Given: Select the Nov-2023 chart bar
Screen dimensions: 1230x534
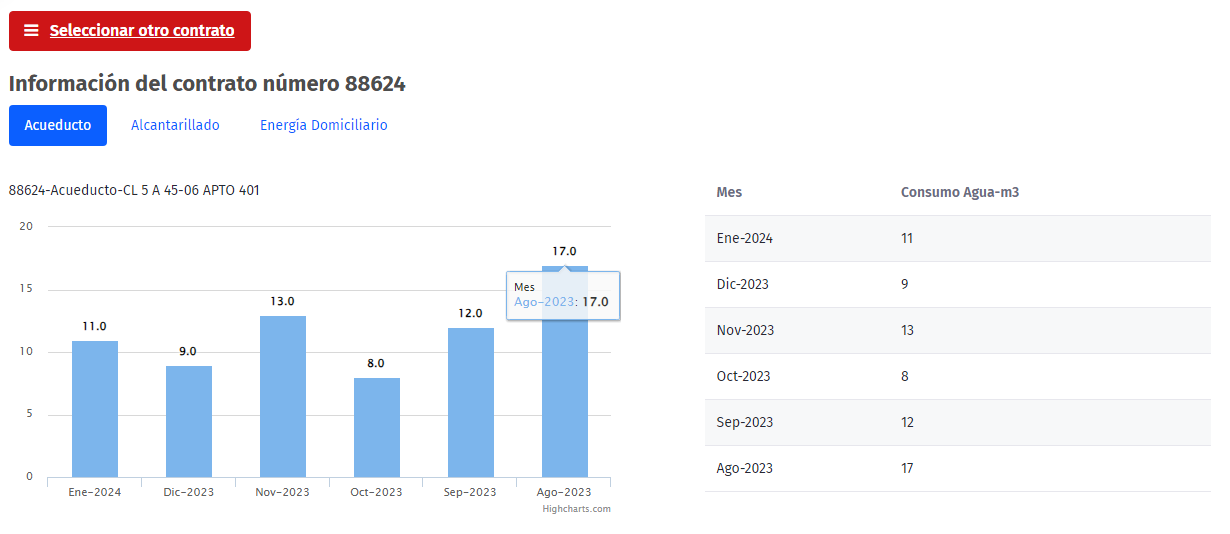Looking at the screenshot, I should coord(283,397).
